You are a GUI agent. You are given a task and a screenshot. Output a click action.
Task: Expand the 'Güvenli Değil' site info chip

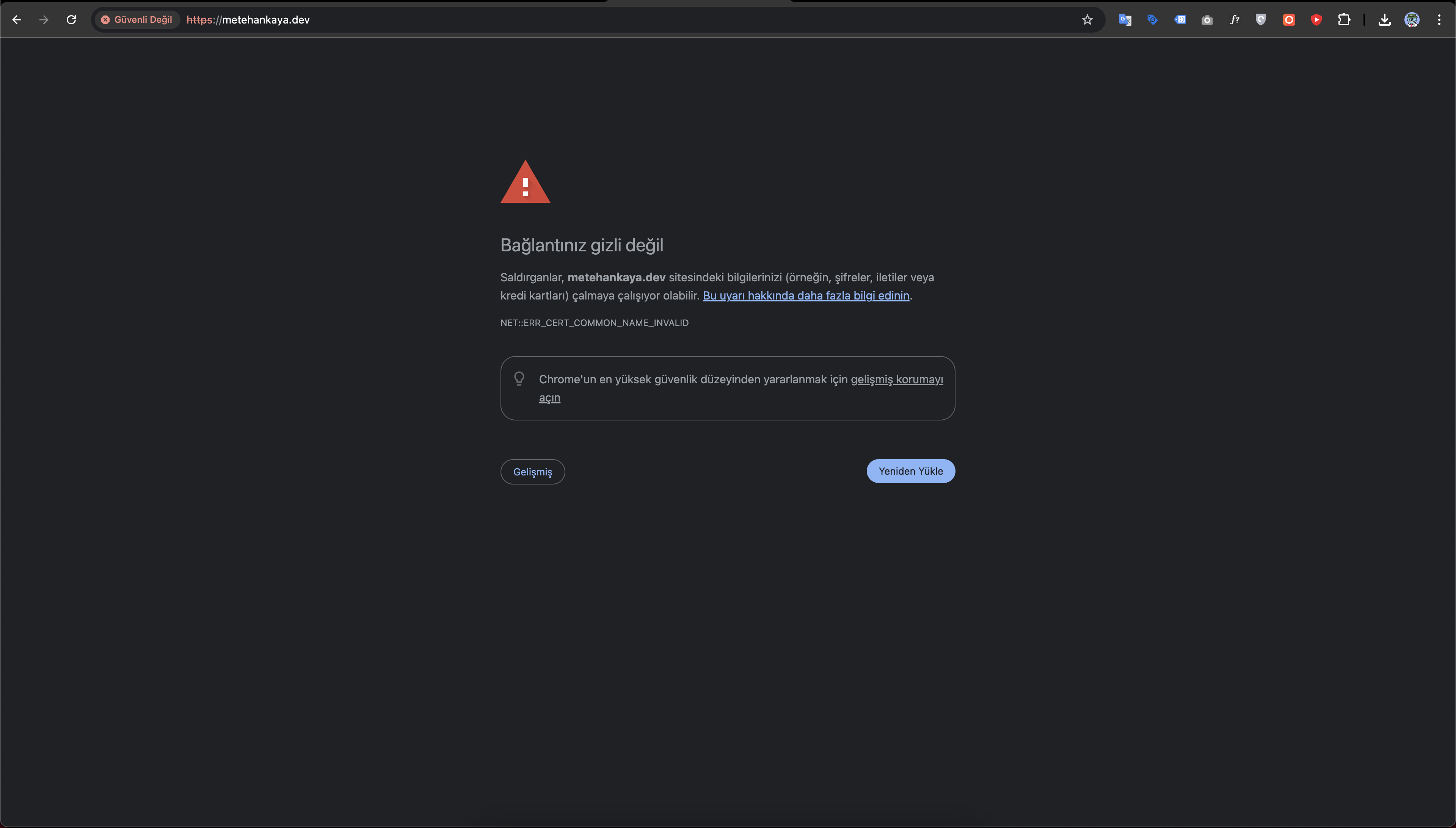pos(136,20)
